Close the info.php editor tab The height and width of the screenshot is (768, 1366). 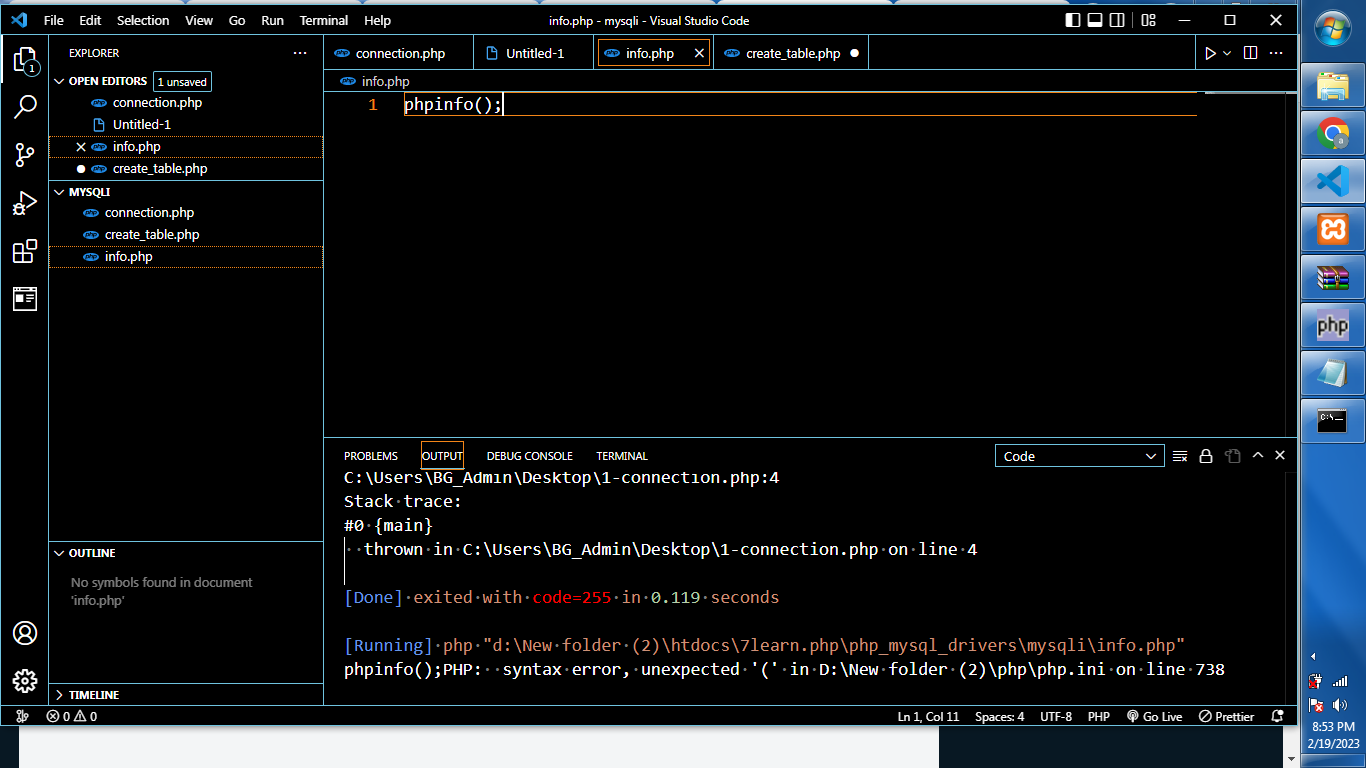tap(699, 53)
